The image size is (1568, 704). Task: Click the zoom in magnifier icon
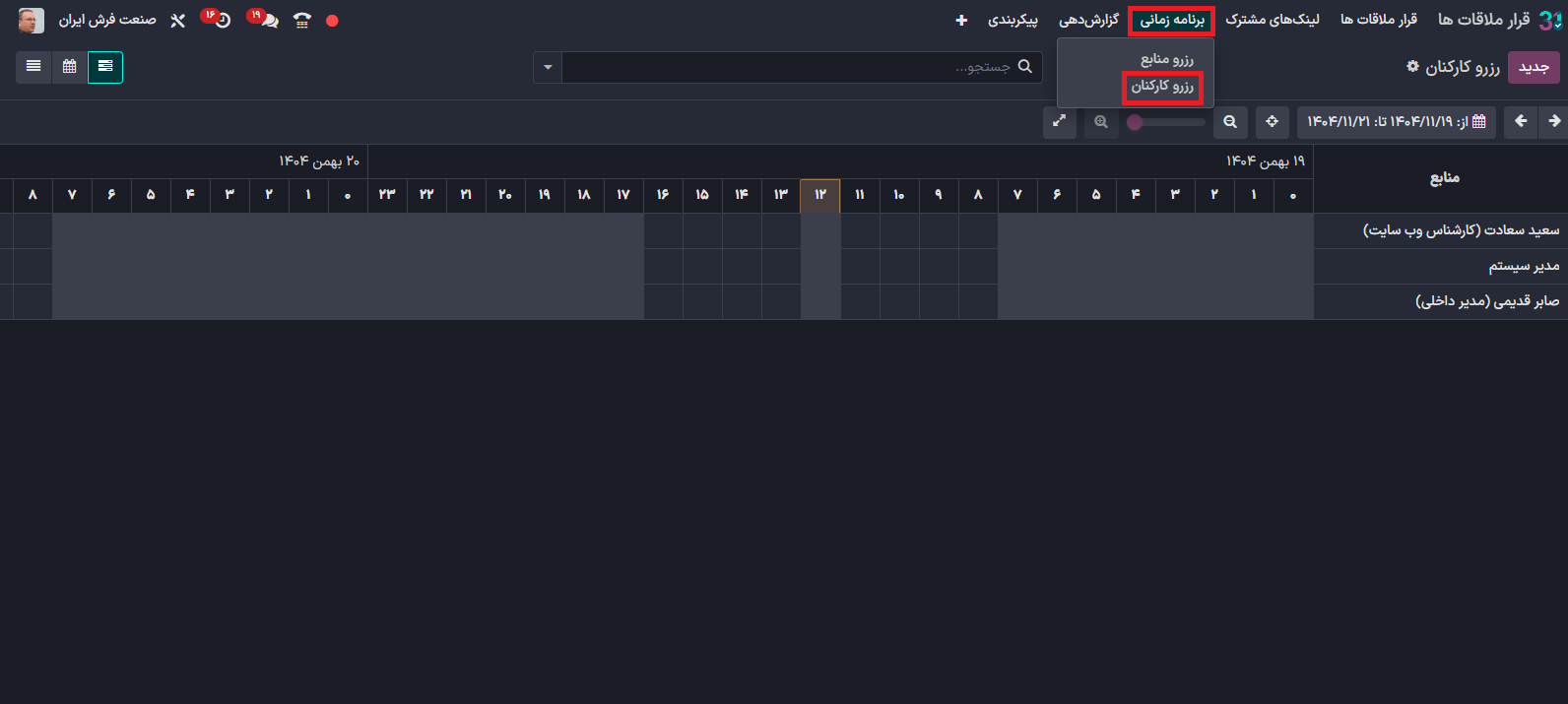(1101, 122)
